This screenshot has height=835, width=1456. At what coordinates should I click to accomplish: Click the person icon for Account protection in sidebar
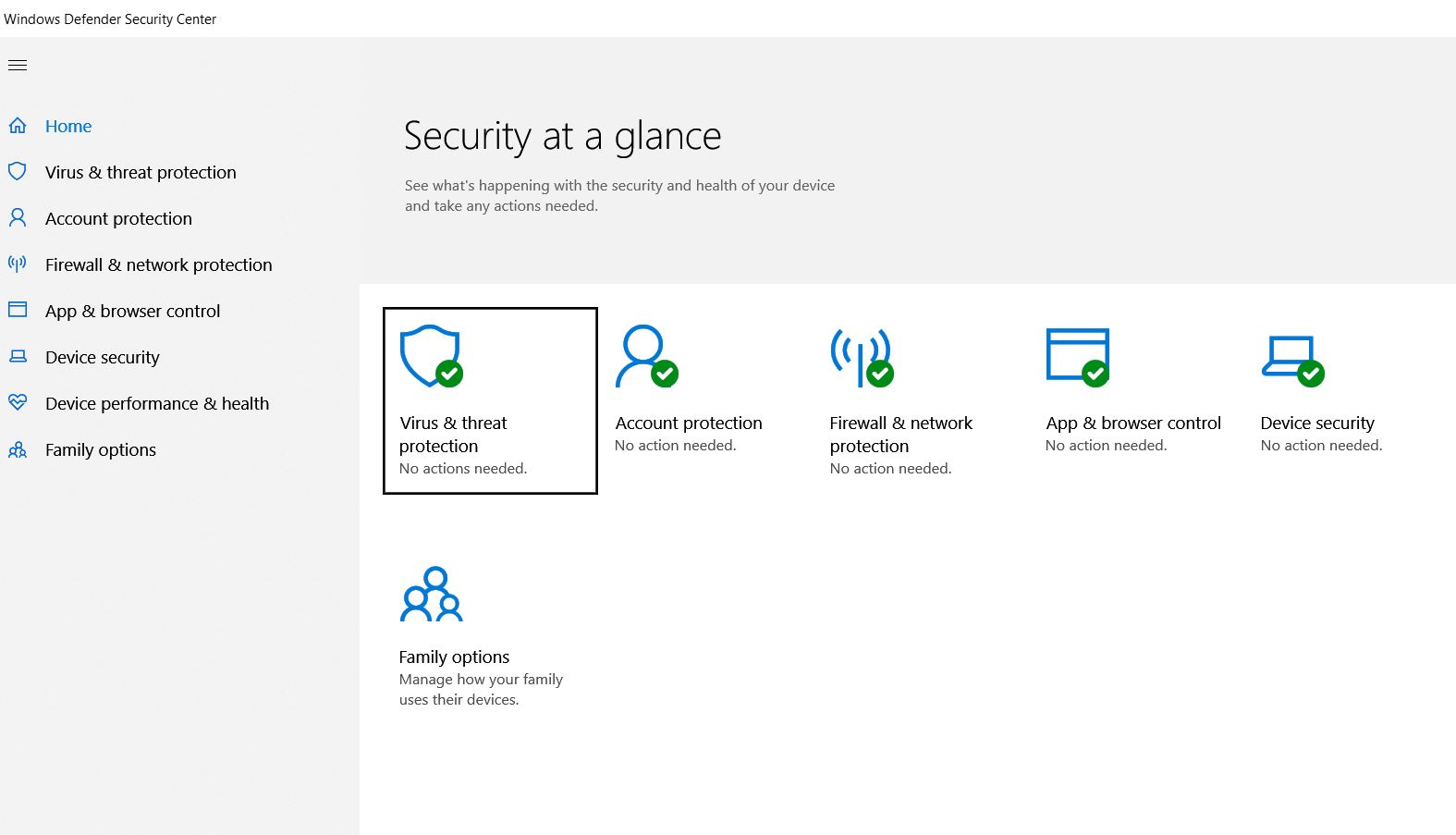(18, 217)
